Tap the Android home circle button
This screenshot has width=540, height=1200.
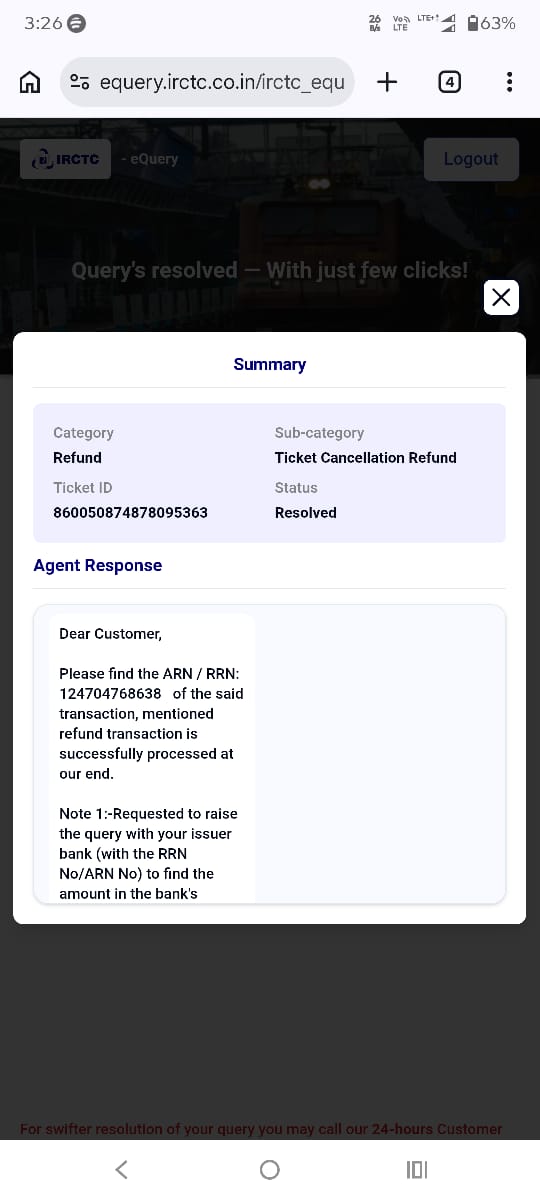click(269, 1169)
